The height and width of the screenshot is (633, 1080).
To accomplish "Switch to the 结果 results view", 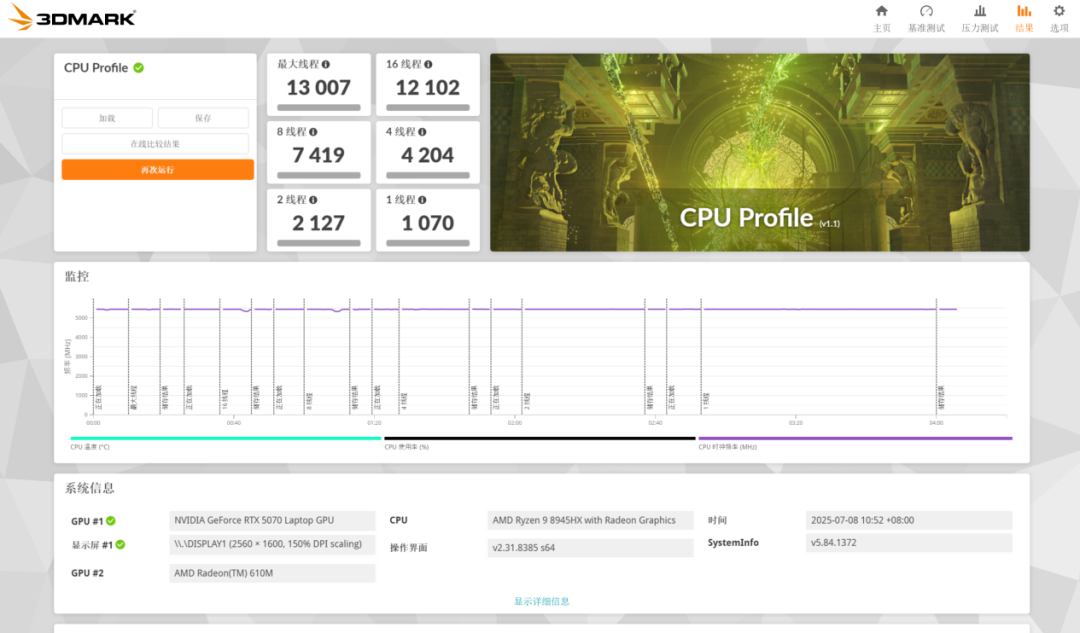I will pyautogui.click(x=1024, y=19).
